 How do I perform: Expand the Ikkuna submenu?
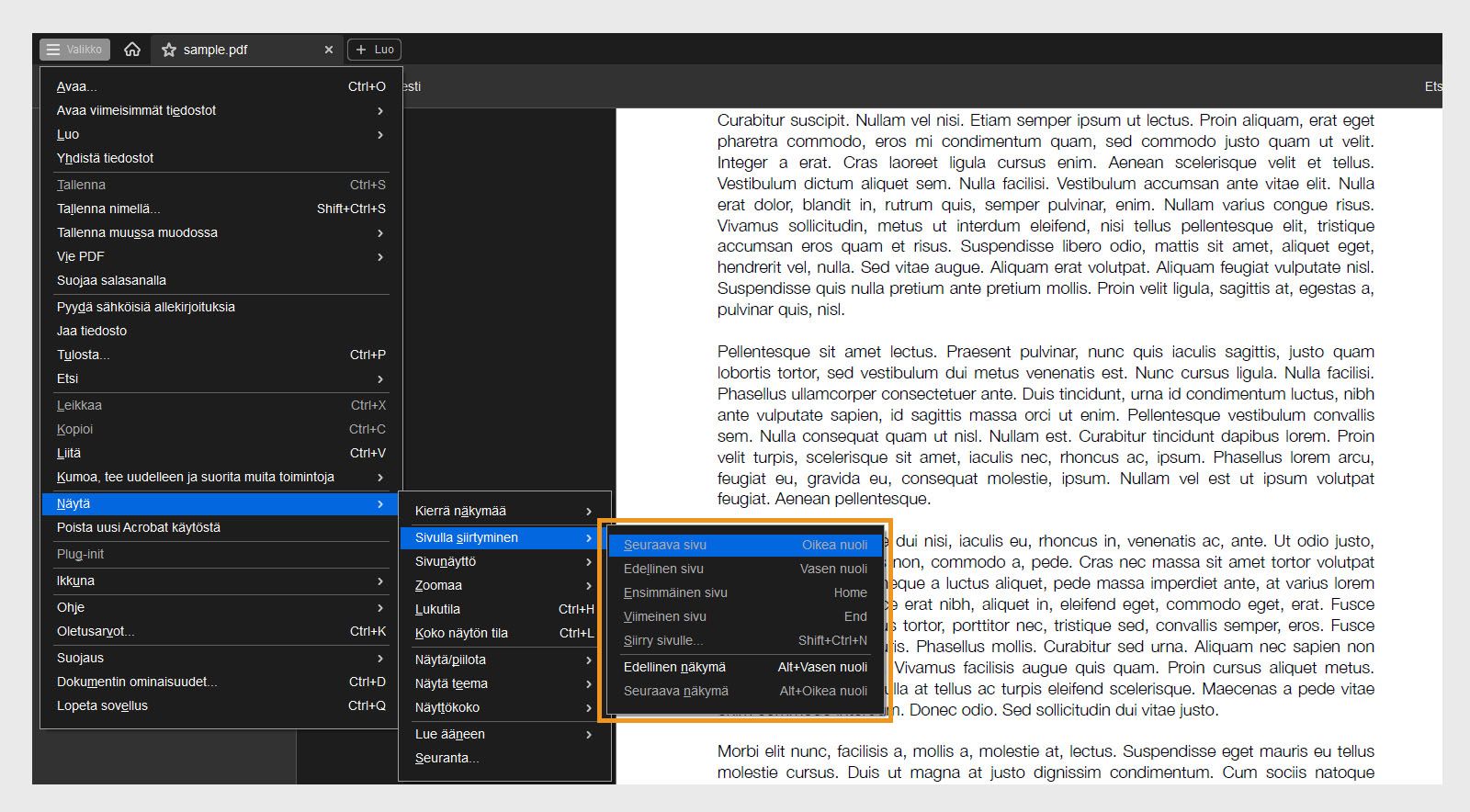point(220,581)
